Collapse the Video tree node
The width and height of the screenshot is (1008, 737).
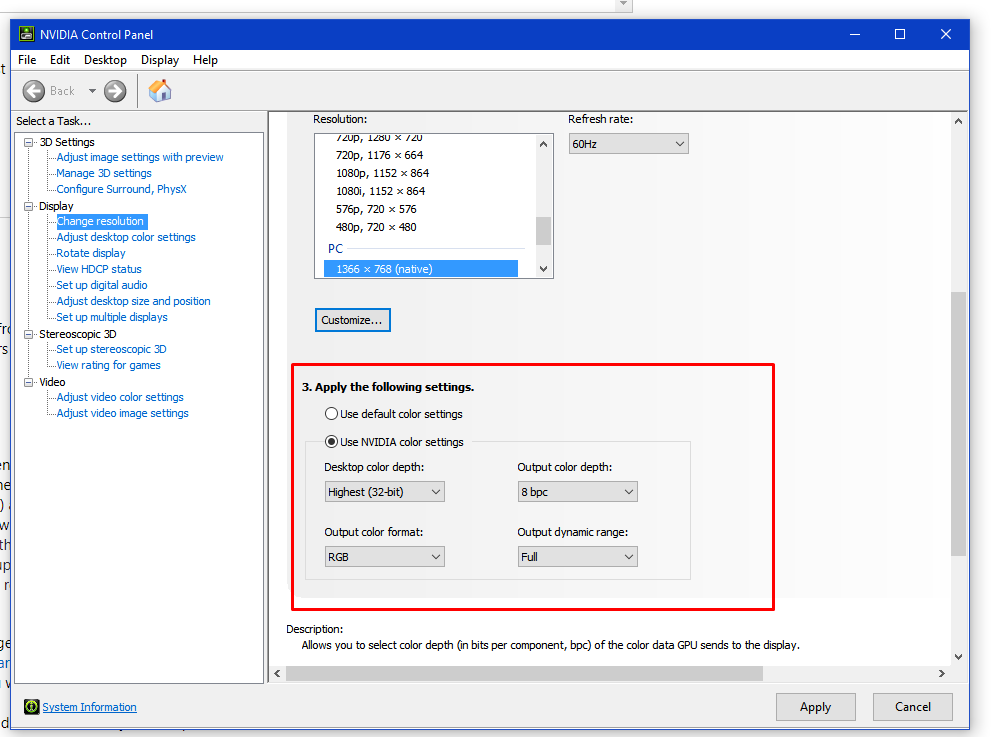point(28,382)
